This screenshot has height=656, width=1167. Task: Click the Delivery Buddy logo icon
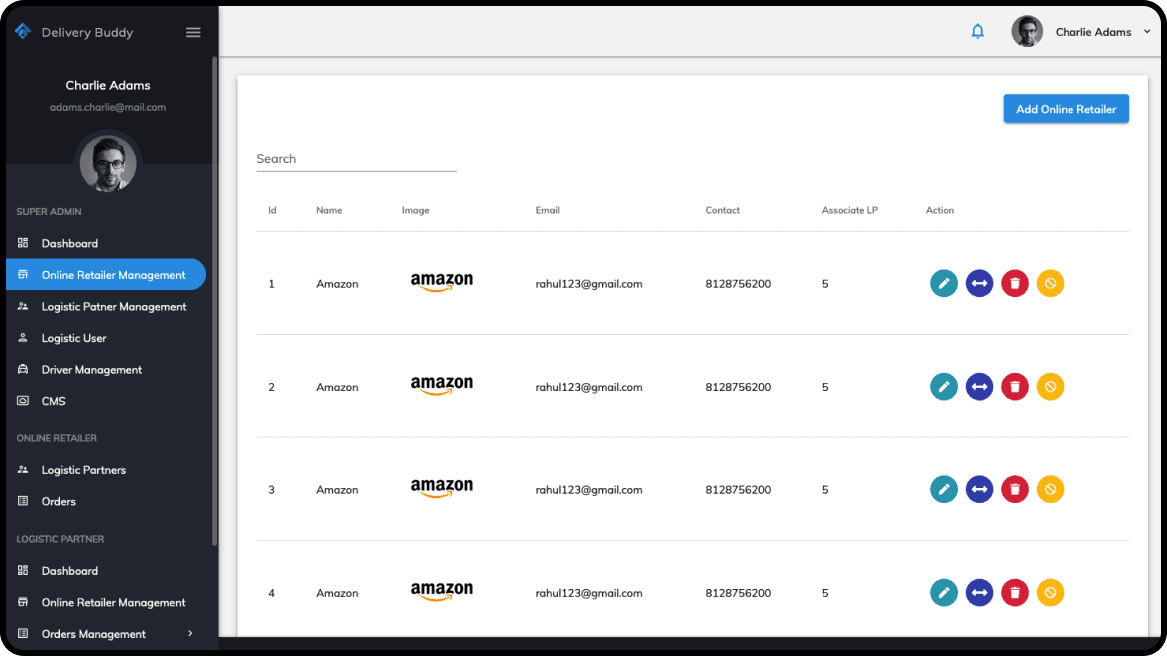[x=23, y=31]
